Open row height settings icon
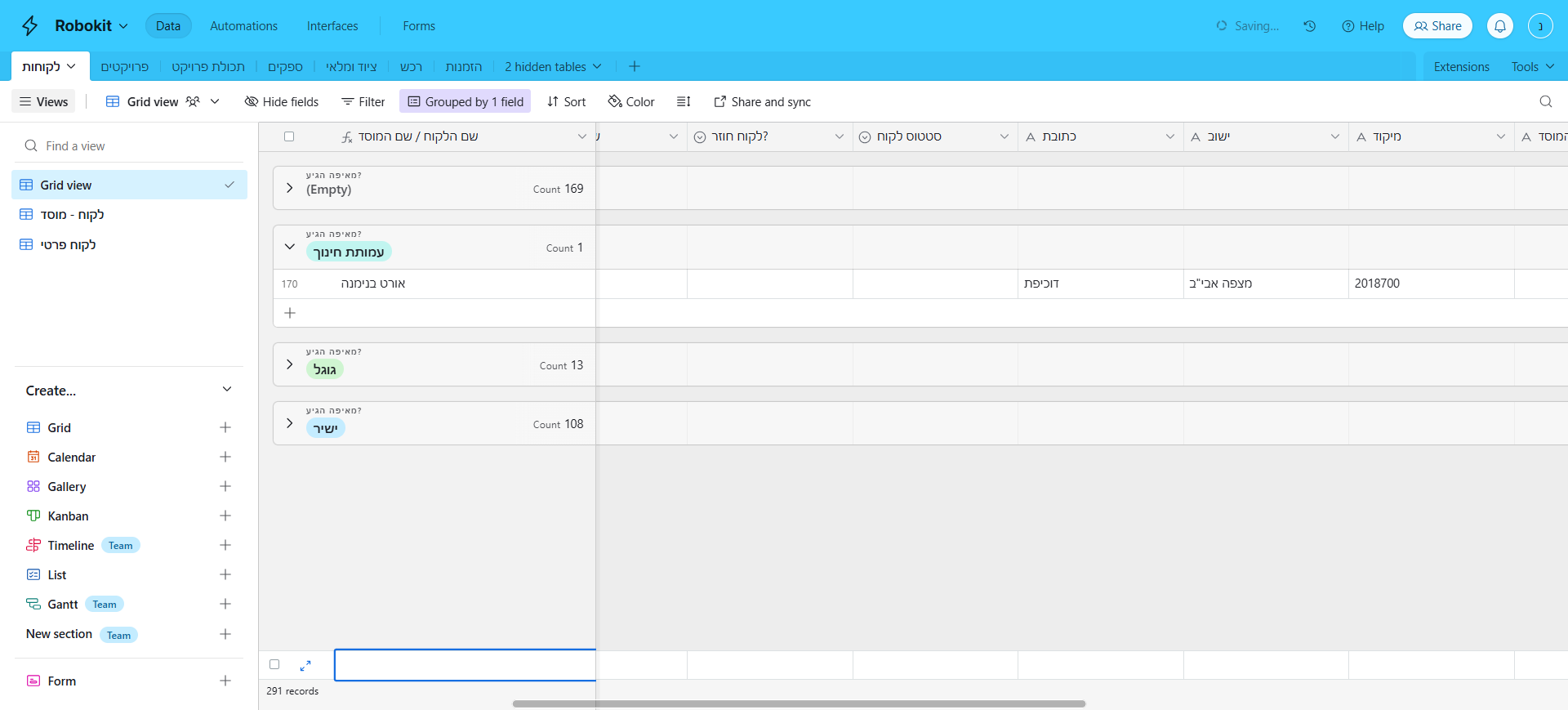Screen dimensions: 1568x710 pos(684,101)
